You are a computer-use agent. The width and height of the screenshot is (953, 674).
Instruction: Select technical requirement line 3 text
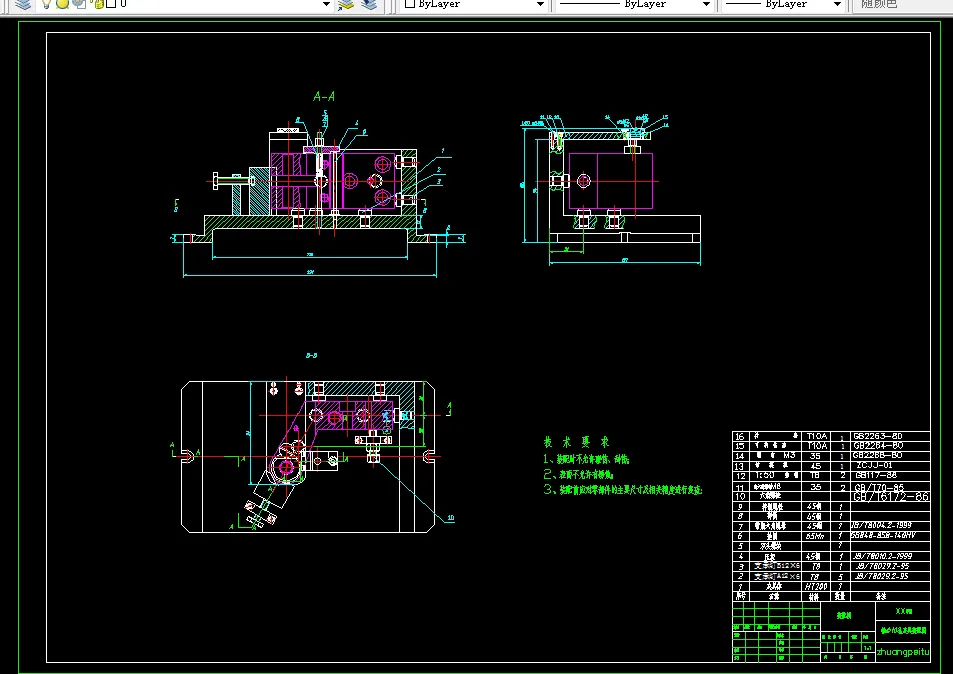(623, 489)
